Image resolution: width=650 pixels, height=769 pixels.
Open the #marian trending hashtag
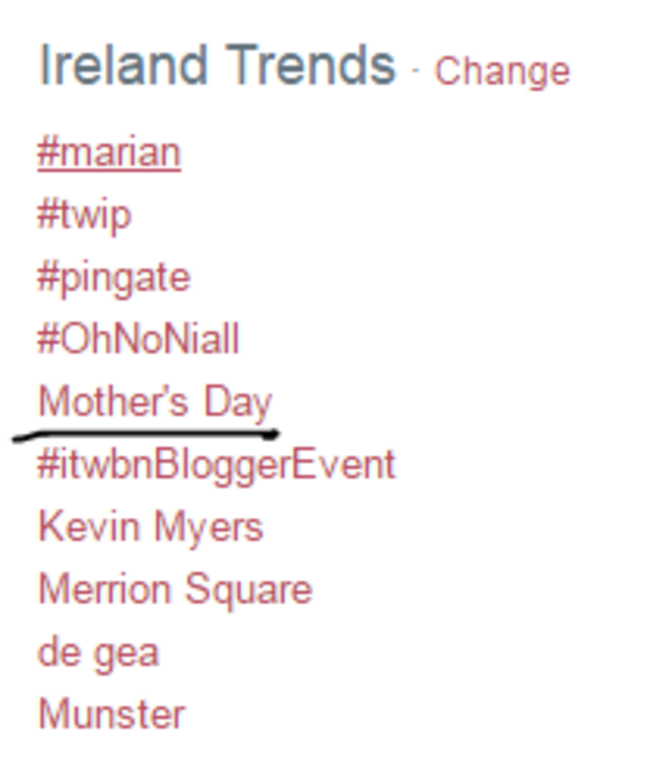click(109, 153)
